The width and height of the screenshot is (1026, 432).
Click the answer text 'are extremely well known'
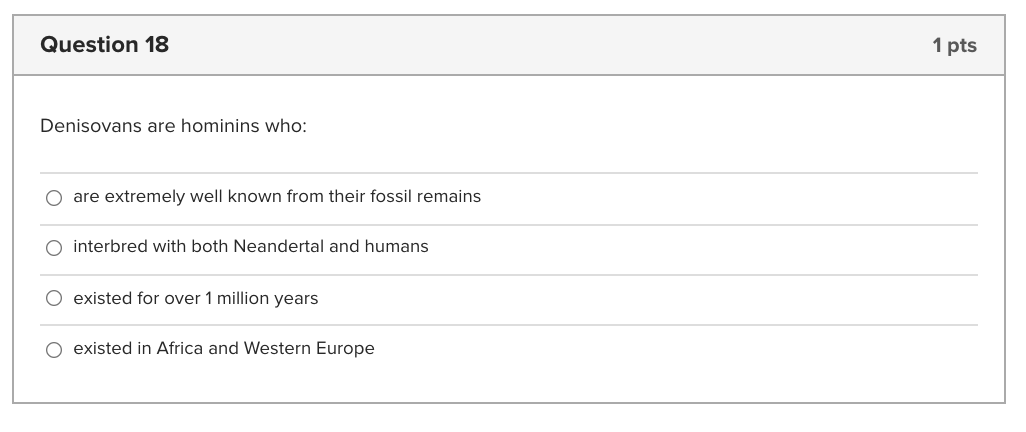click(165, 197)
